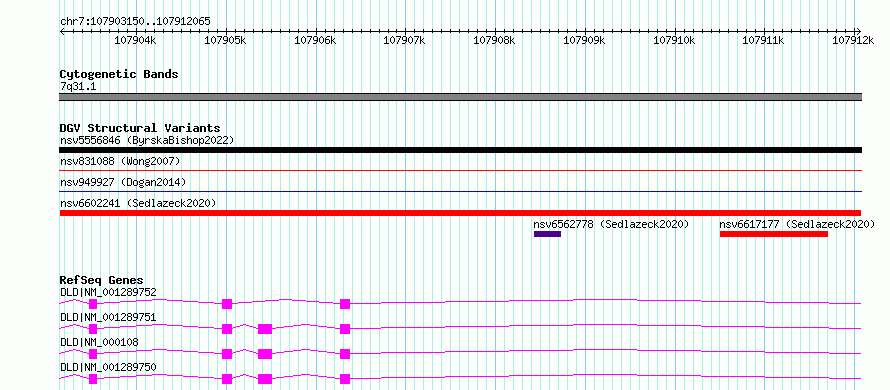Click the DLD|NM_001289751 transcript label

(108, 317)
